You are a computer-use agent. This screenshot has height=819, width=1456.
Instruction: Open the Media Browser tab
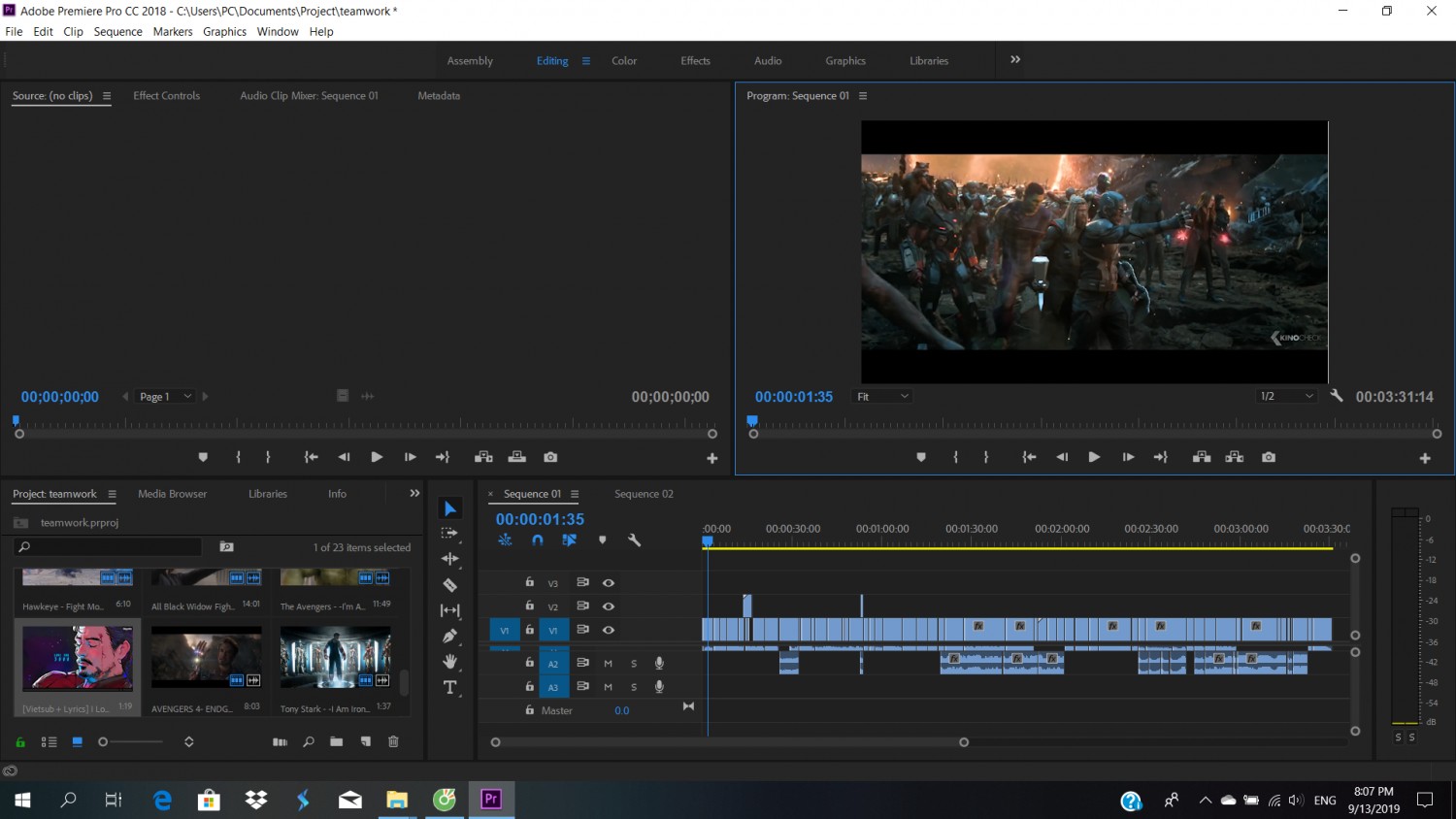[172, 494]
